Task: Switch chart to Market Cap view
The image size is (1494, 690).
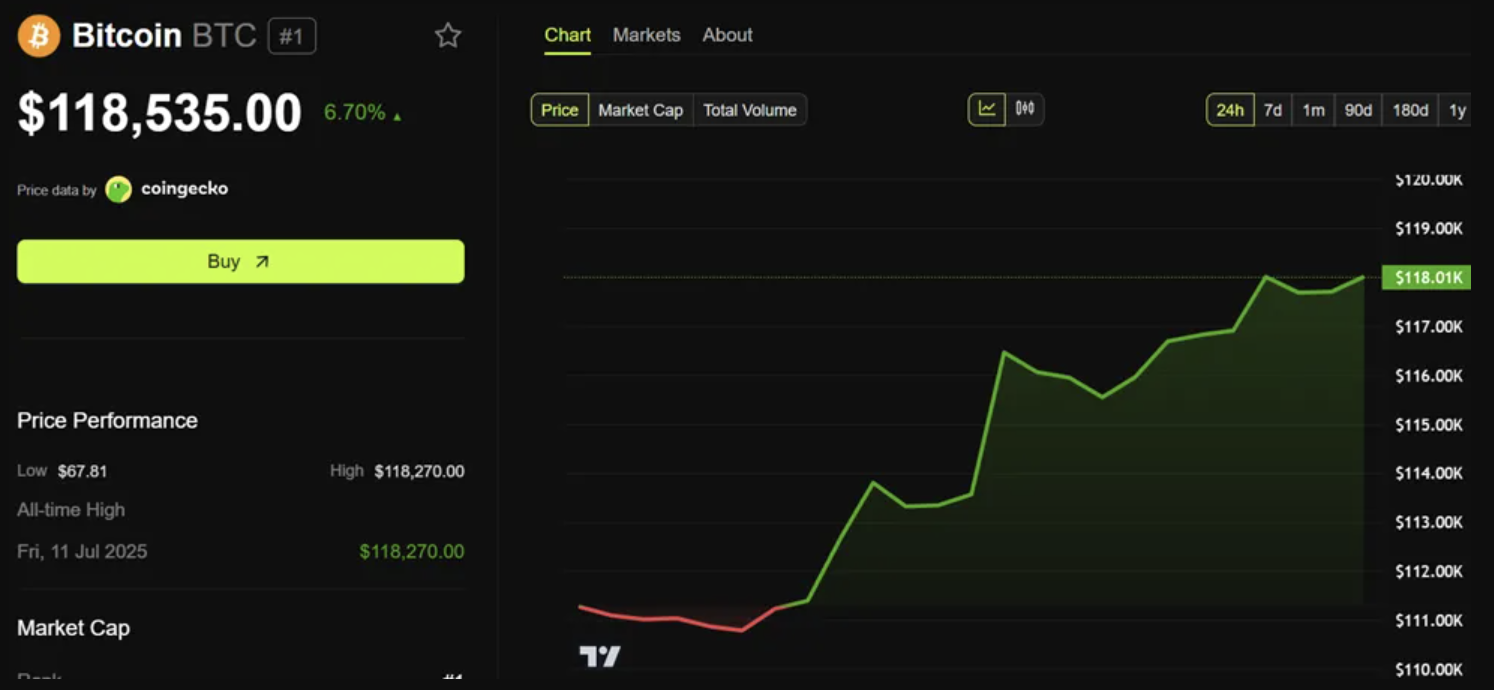Action: click(x=640, y=110)
